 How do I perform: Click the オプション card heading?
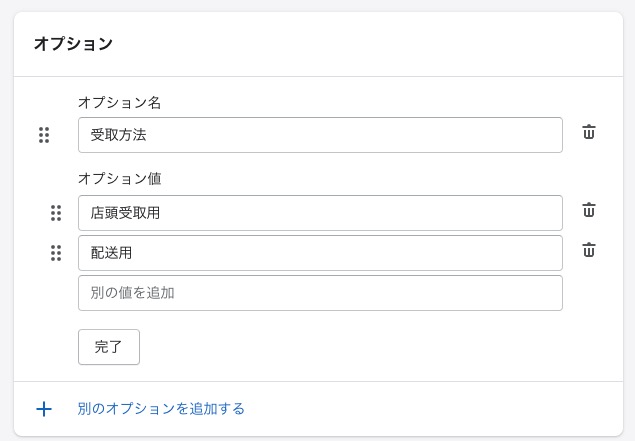[x=73, y=44]
